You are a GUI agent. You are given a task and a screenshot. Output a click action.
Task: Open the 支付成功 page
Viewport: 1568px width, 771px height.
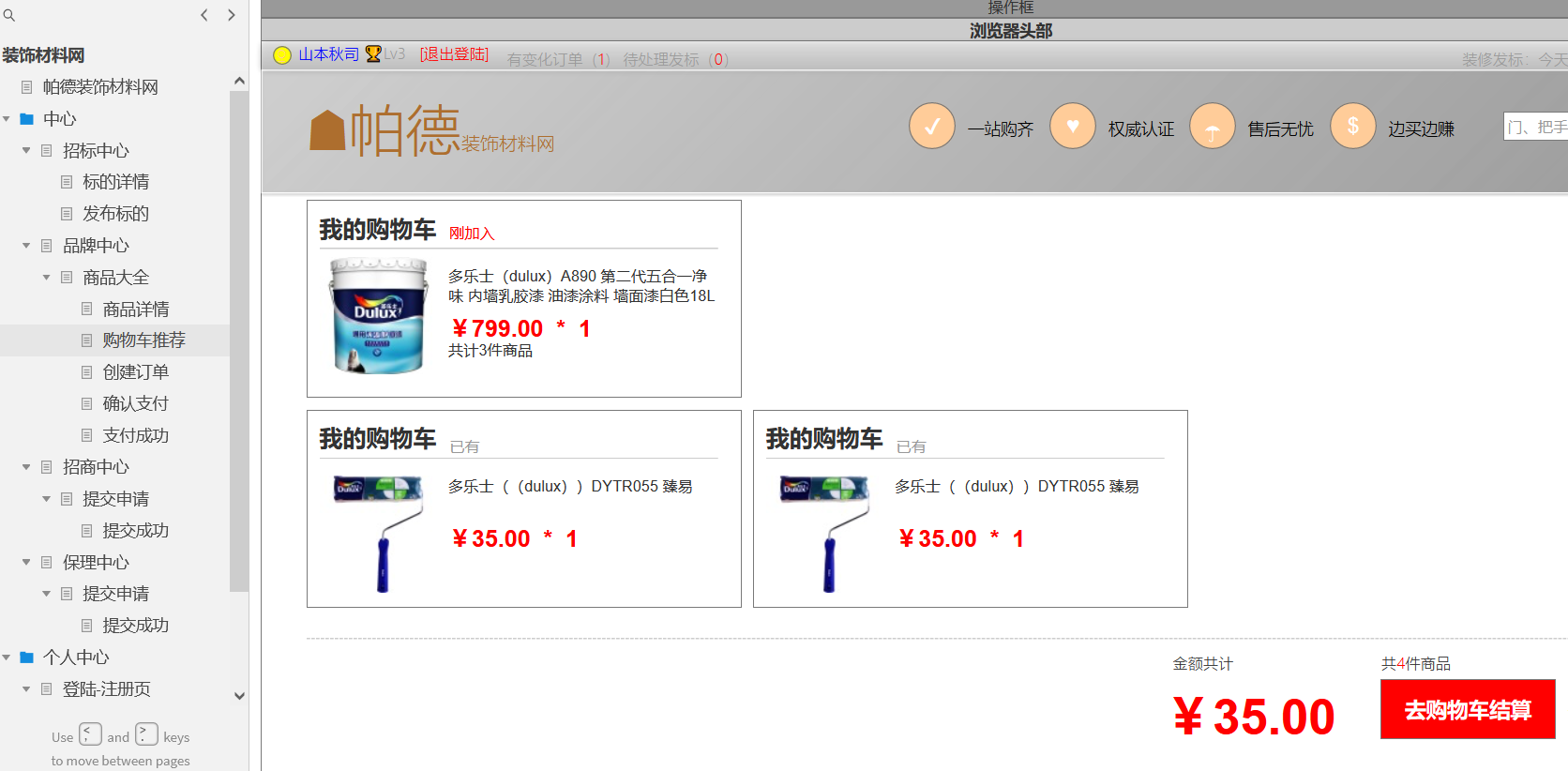pos(136,435)
